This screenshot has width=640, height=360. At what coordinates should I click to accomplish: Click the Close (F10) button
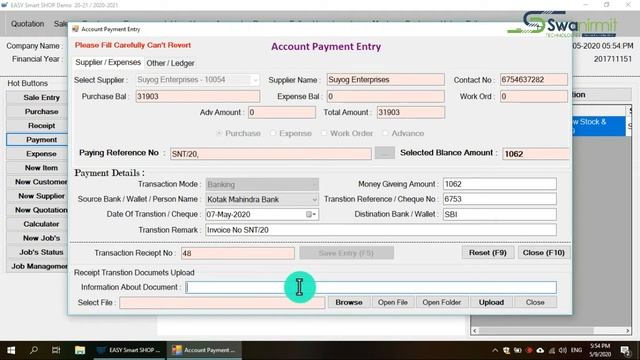pos(544,253)
